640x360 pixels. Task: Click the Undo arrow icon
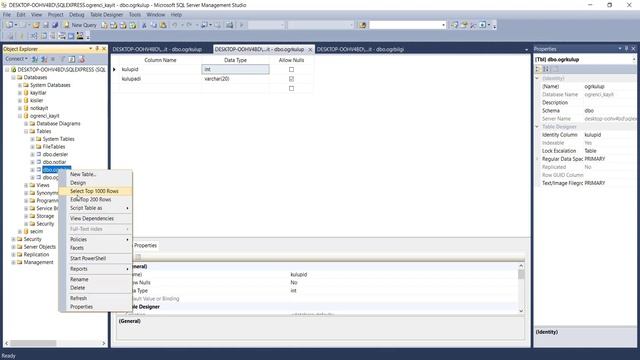175,25
